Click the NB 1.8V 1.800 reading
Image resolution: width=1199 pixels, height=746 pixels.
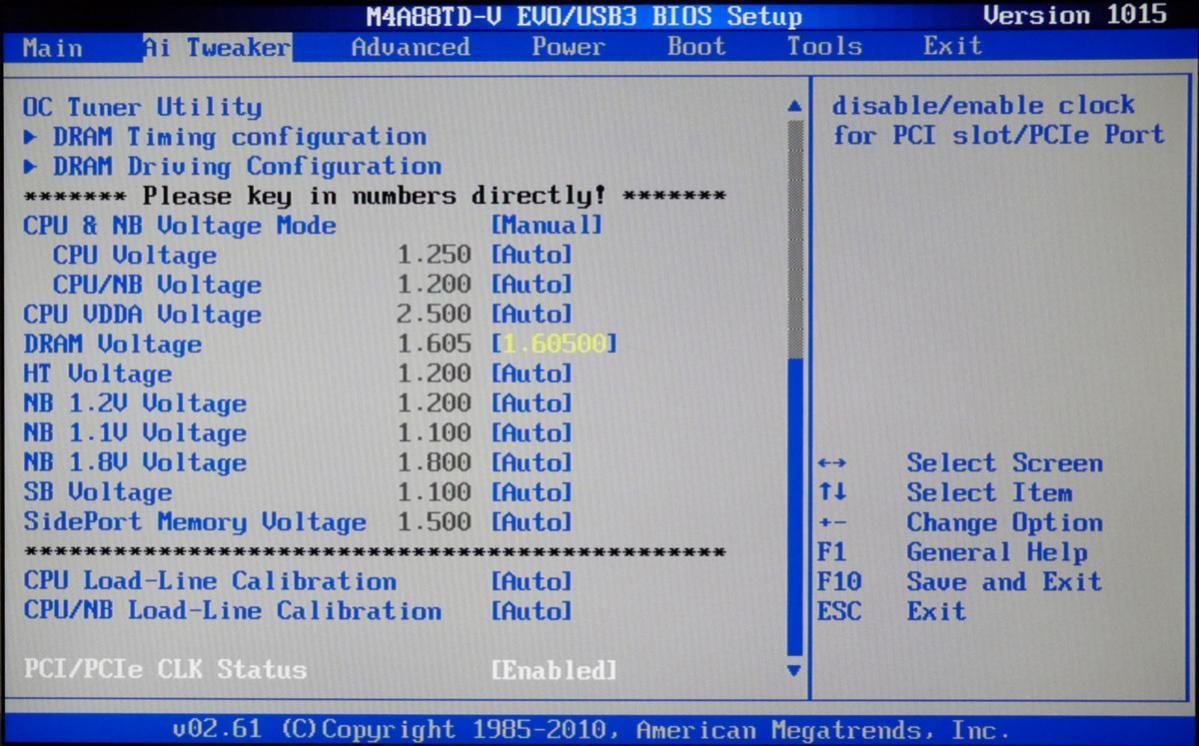coord(434,463)
